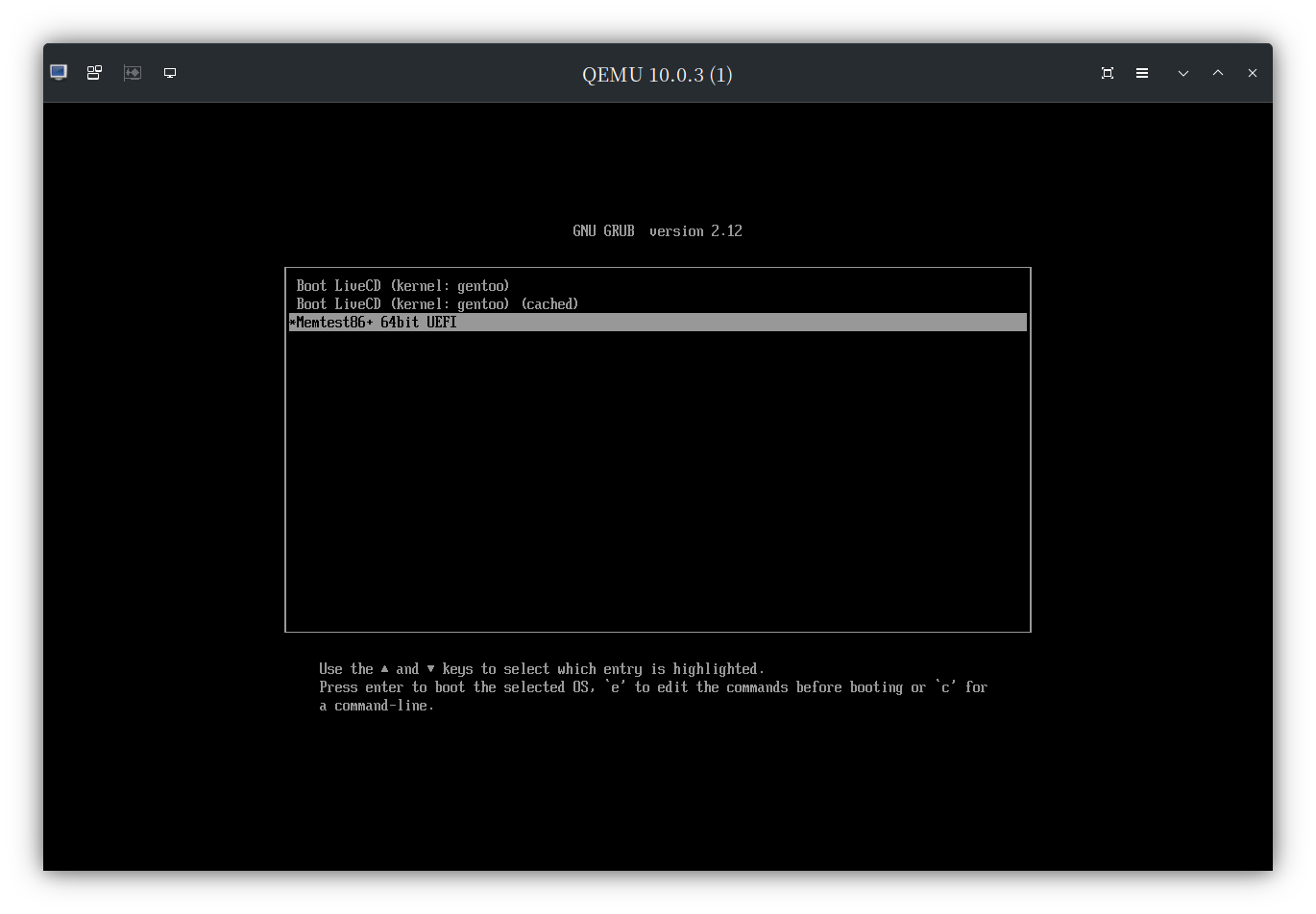Image resolution: width=1316 pixels, height=914 pixels.
Task: Open the downward chevron control
Action: coord(1182,72)
